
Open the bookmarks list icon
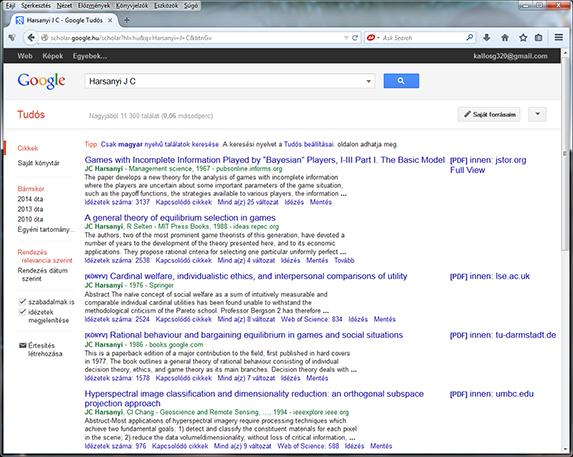pyautogui.click(x=539, y=38)
